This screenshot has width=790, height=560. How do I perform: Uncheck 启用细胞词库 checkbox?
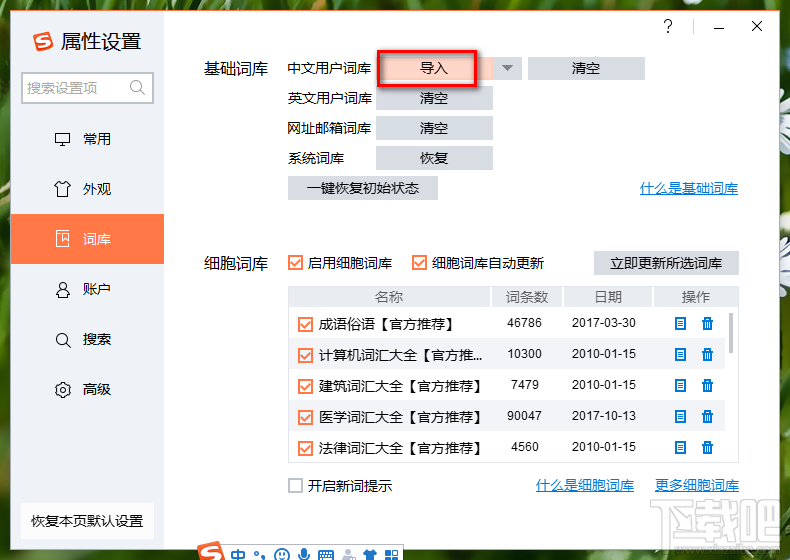295,263
